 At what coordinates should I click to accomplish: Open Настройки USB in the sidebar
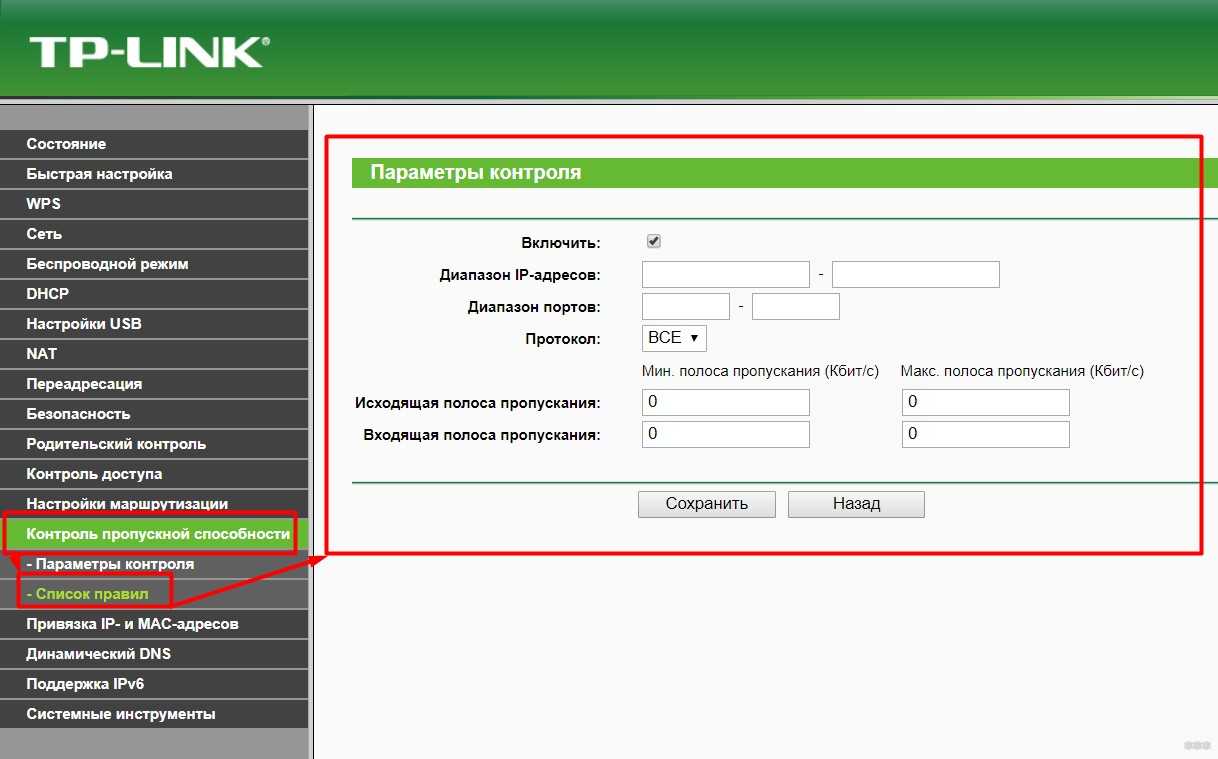pos(154,324)
